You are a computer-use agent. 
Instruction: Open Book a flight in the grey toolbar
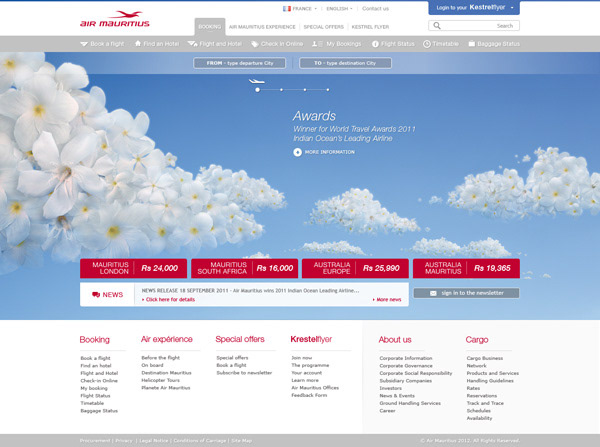coord(102,44)
